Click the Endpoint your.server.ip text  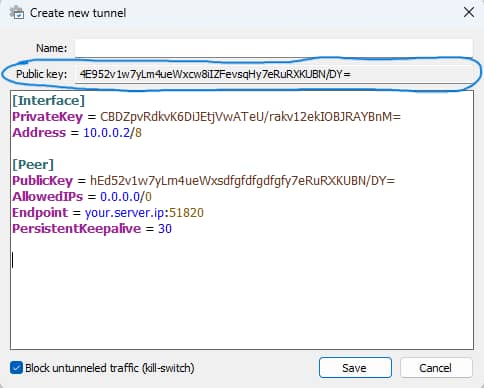125,213
